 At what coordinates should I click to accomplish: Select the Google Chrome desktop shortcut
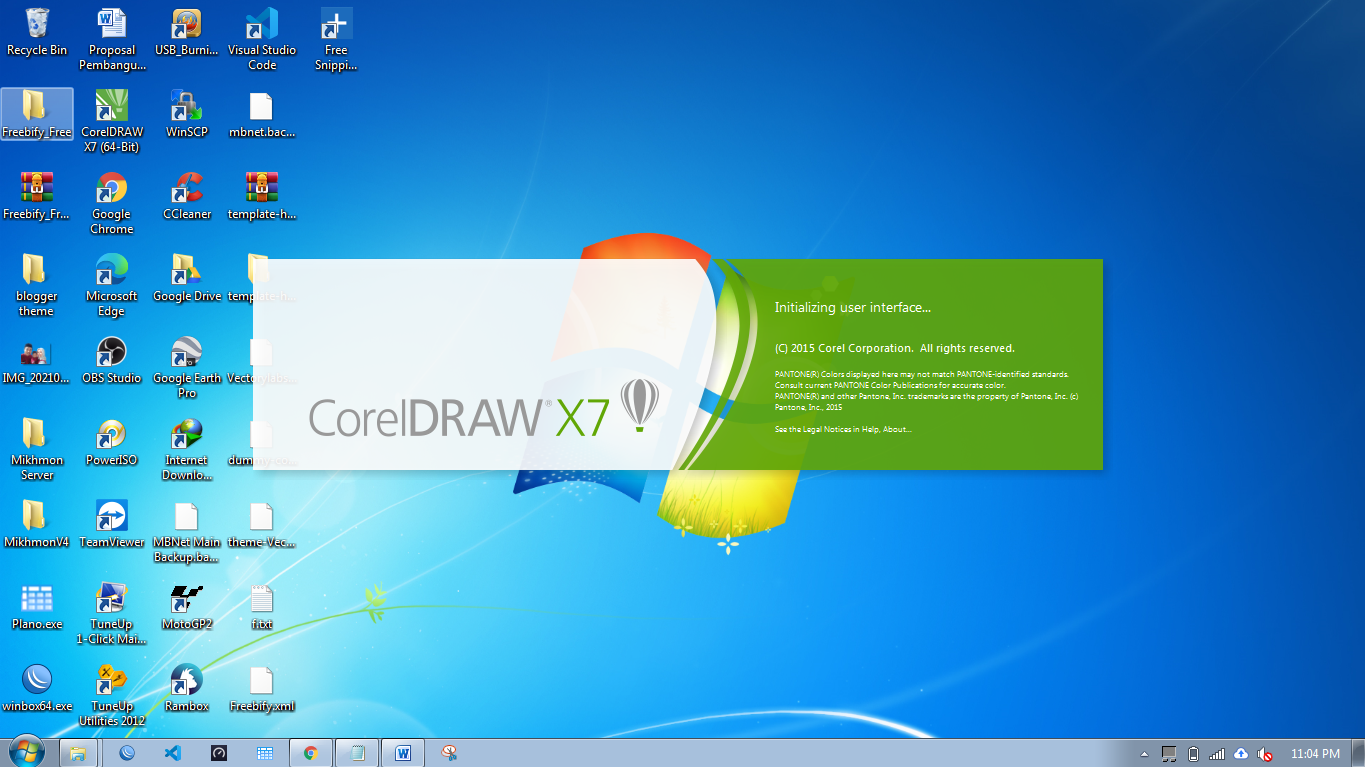tap(111, 203)
